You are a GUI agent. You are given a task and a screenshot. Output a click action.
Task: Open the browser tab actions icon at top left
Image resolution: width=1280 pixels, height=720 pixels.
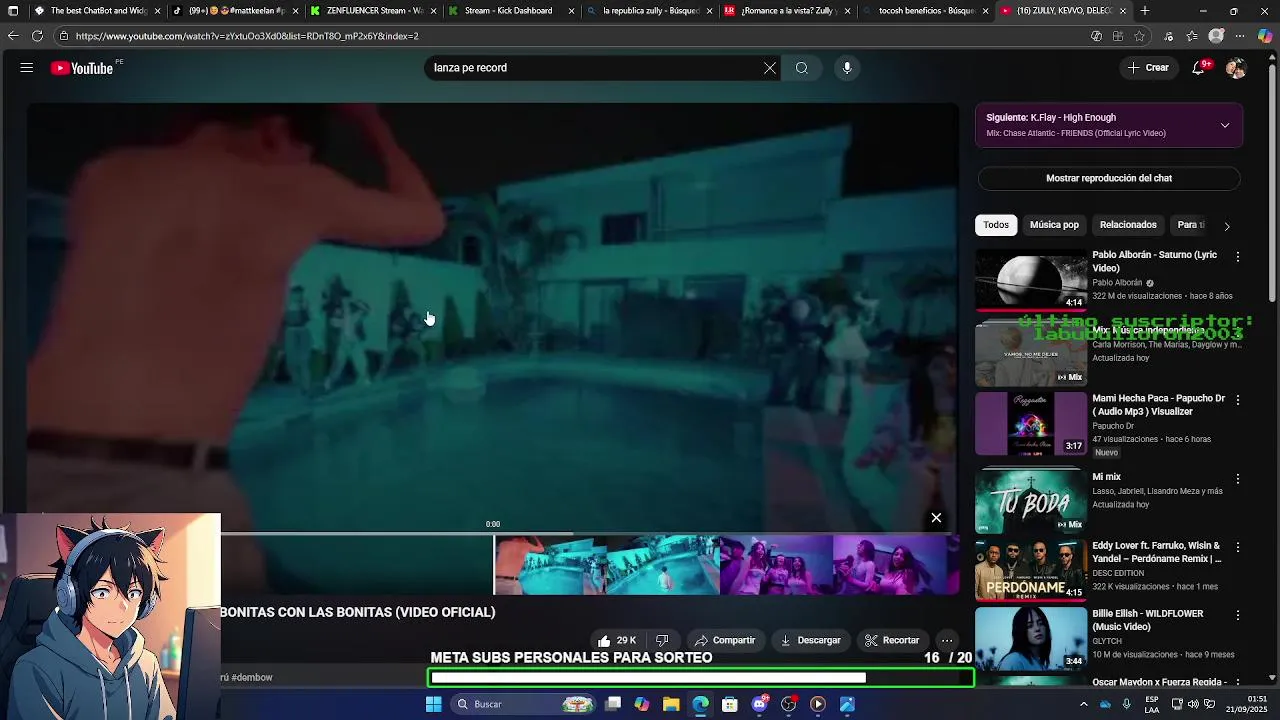(x=13, y=11)
